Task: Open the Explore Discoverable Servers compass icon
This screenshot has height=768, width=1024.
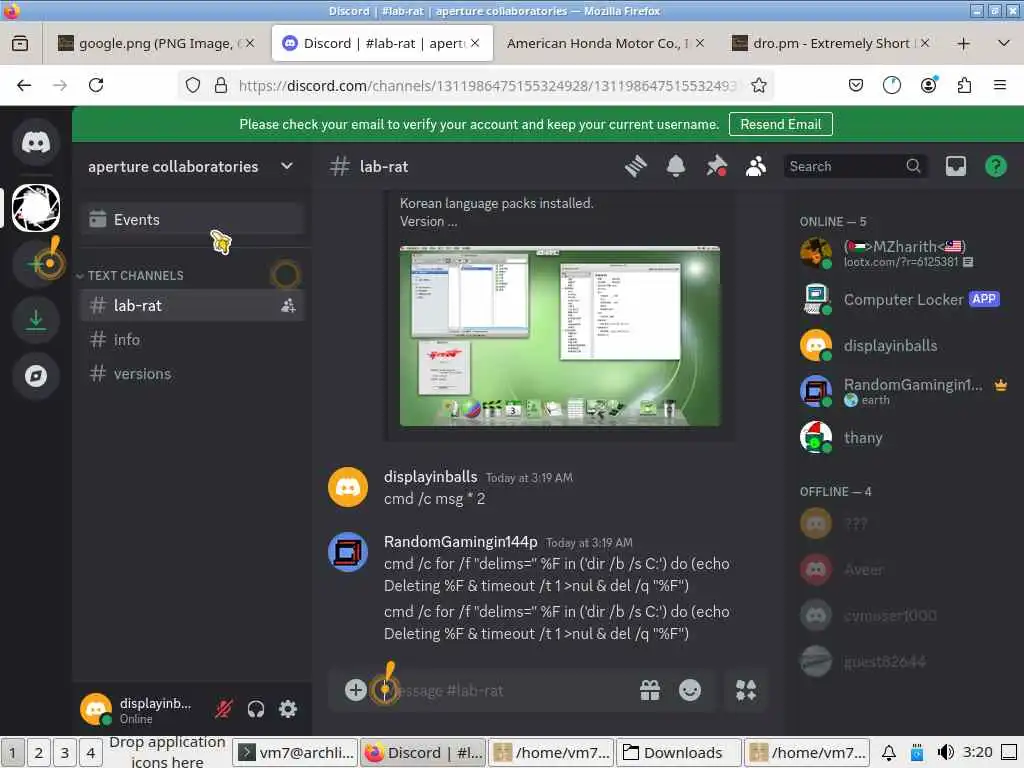Action: point(36,376)
